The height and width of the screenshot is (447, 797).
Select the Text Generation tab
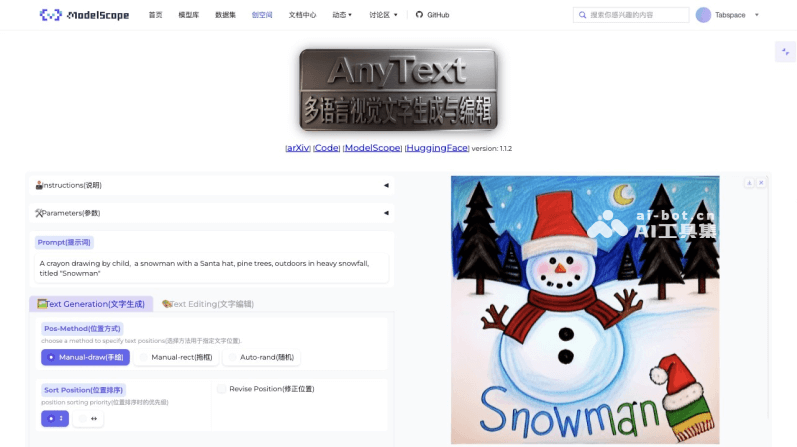(x=91, y=303)
